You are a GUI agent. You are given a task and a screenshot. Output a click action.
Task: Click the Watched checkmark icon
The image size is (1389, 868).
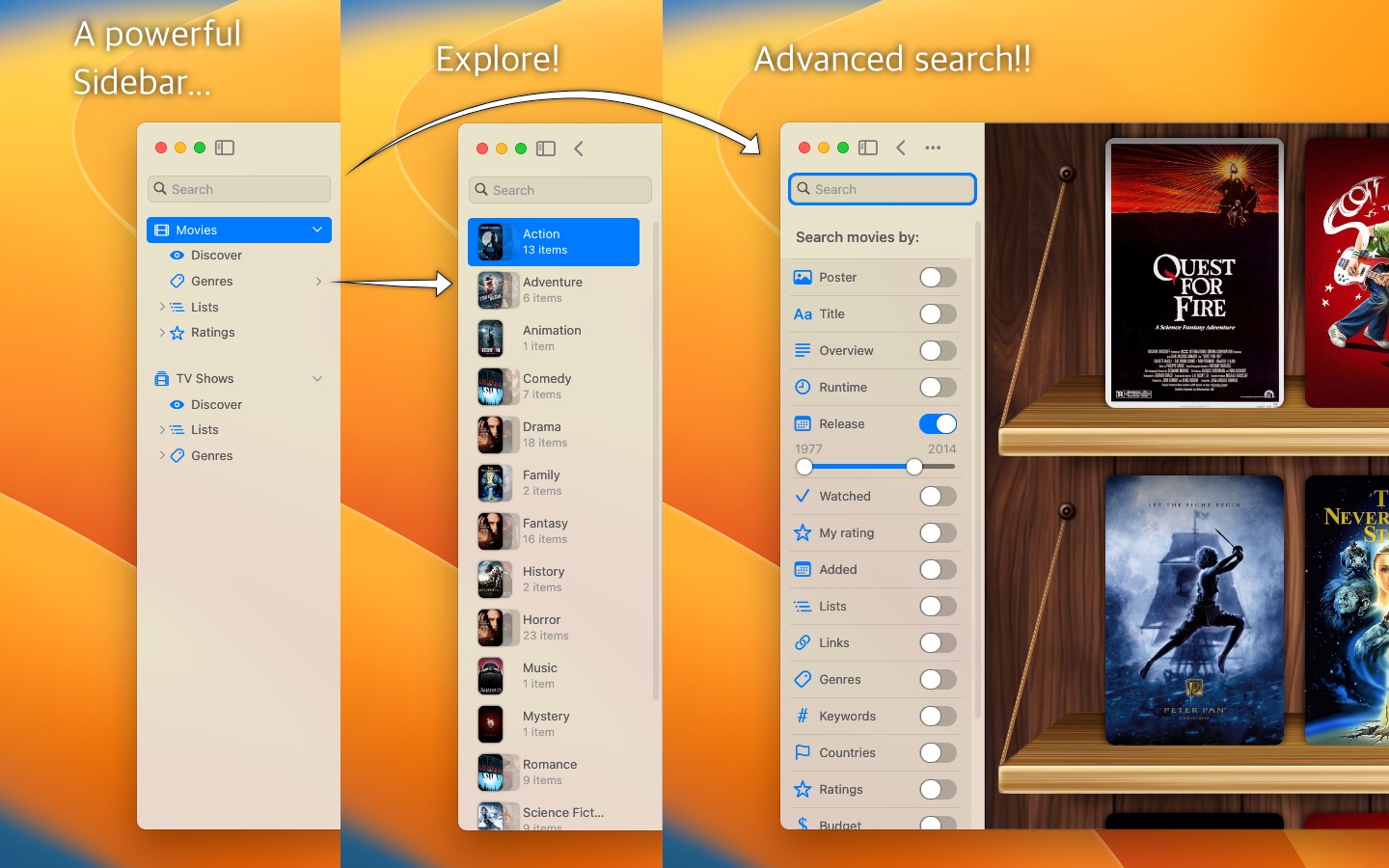point(803,497)
